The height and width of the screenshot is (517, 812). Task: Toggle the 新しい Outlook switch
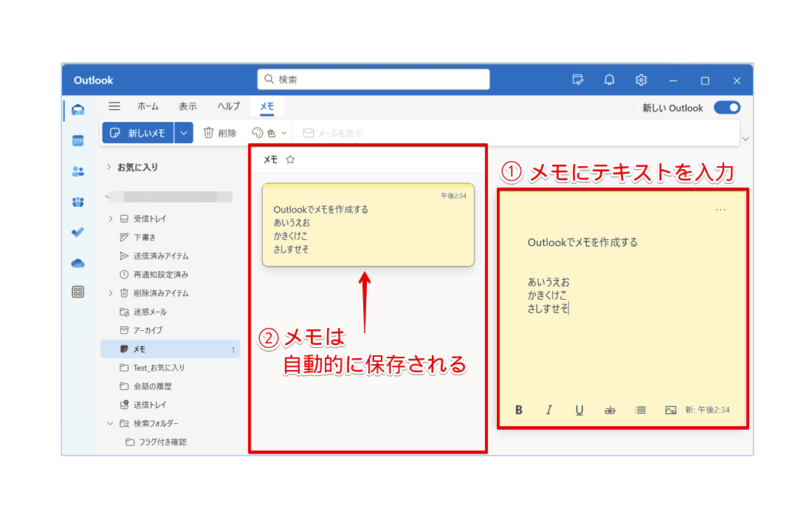point(727,108)
